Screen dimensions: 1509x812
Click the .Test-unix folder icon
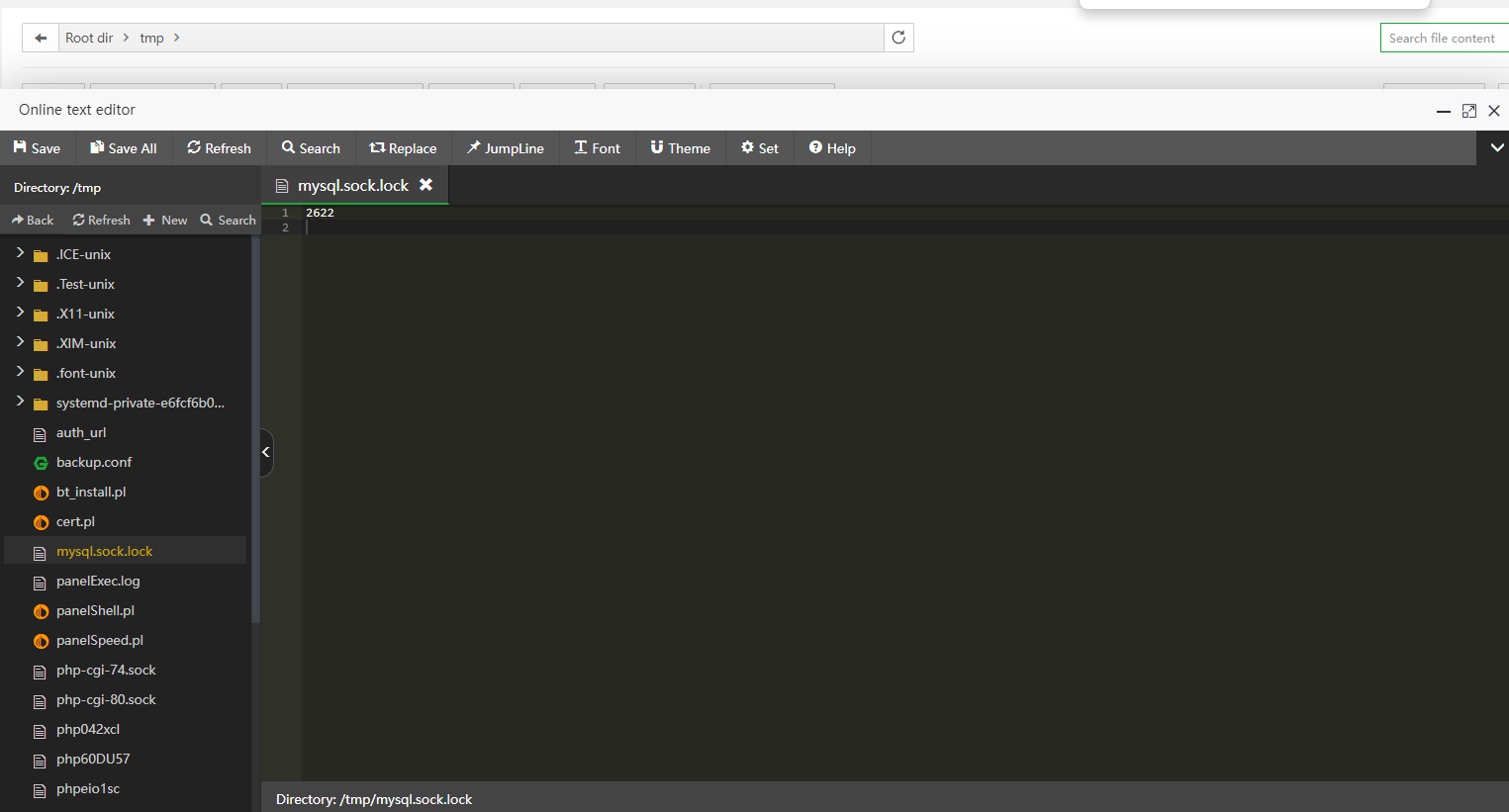click(41, 285)
